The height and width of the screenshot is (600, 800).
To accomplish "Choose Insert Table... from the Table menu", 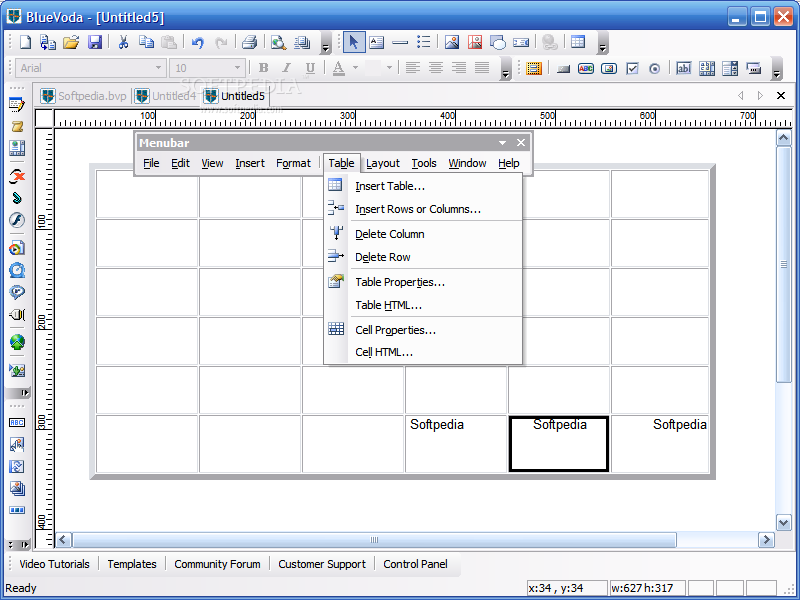I will coord(389,186).
